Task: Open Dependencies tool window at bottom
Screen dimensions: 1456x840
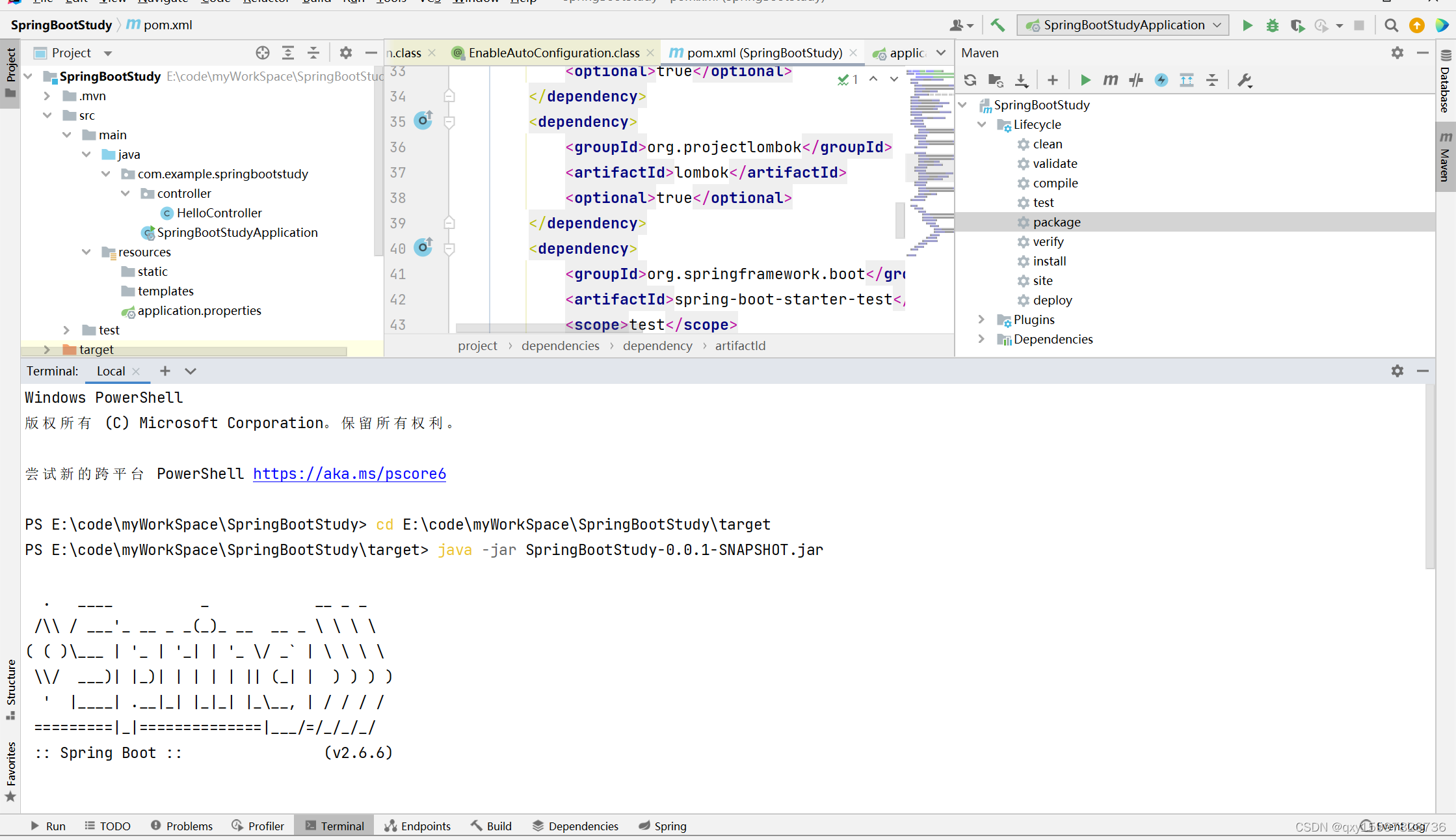Action: [x=576, y=826]
